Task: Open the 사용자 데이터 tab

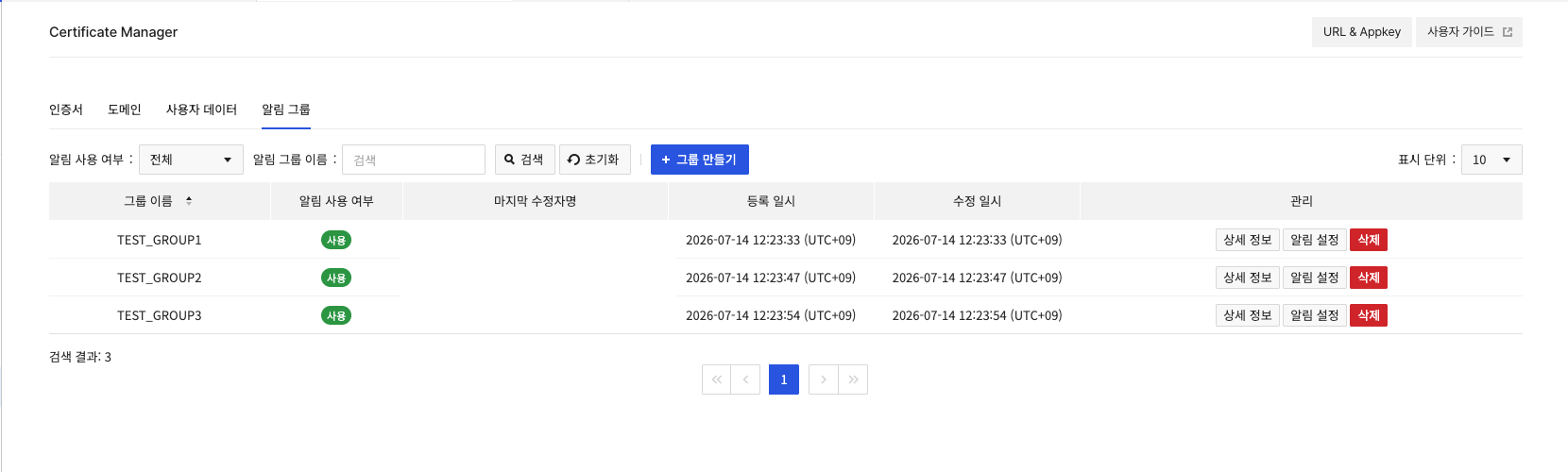Action: point(201,110)
